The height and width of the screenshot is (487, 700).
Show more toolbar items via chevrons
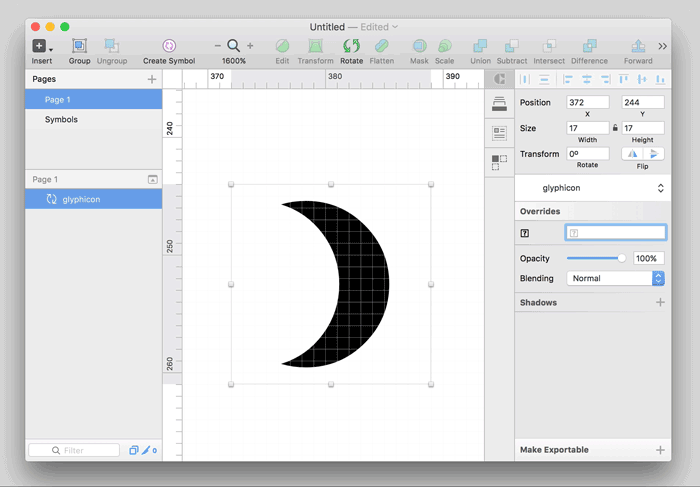662,46
